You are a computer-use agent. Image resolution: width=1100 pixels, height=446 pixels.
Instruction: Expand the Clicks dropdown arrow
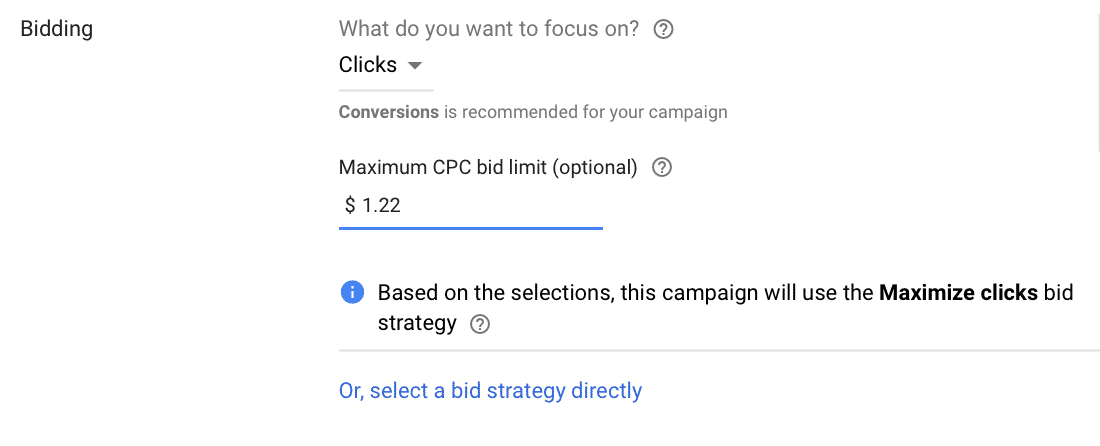tap(415, 66)
